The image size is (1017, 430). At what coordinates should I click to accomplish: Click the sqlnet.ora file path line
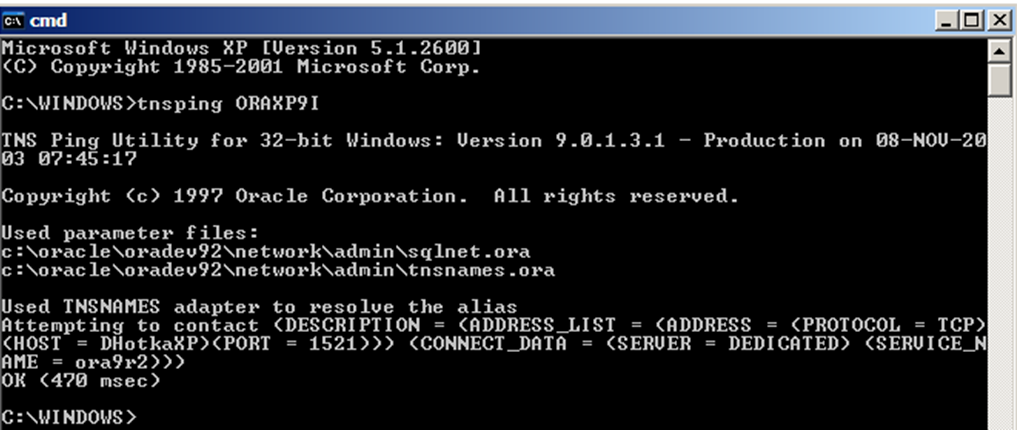click(x=266, y=252)
